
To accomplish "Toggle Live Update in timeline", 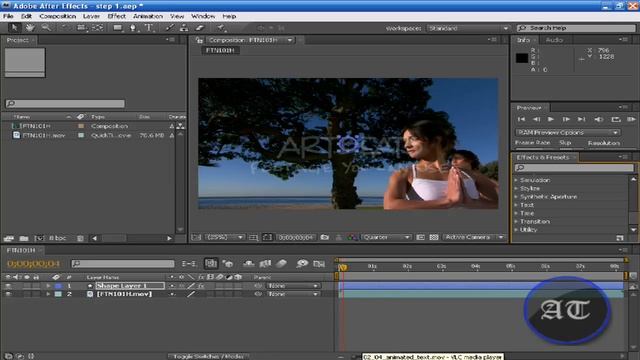I will click(211, 264).
